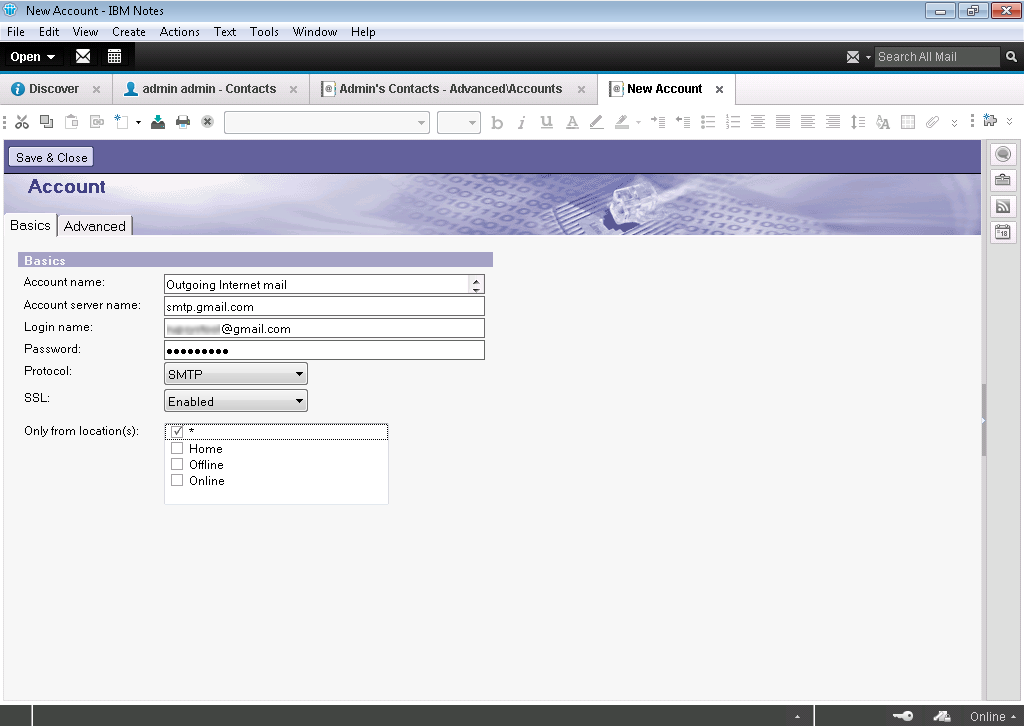
Task: Open Calendar from the grid icon
Action: [115, 57]
